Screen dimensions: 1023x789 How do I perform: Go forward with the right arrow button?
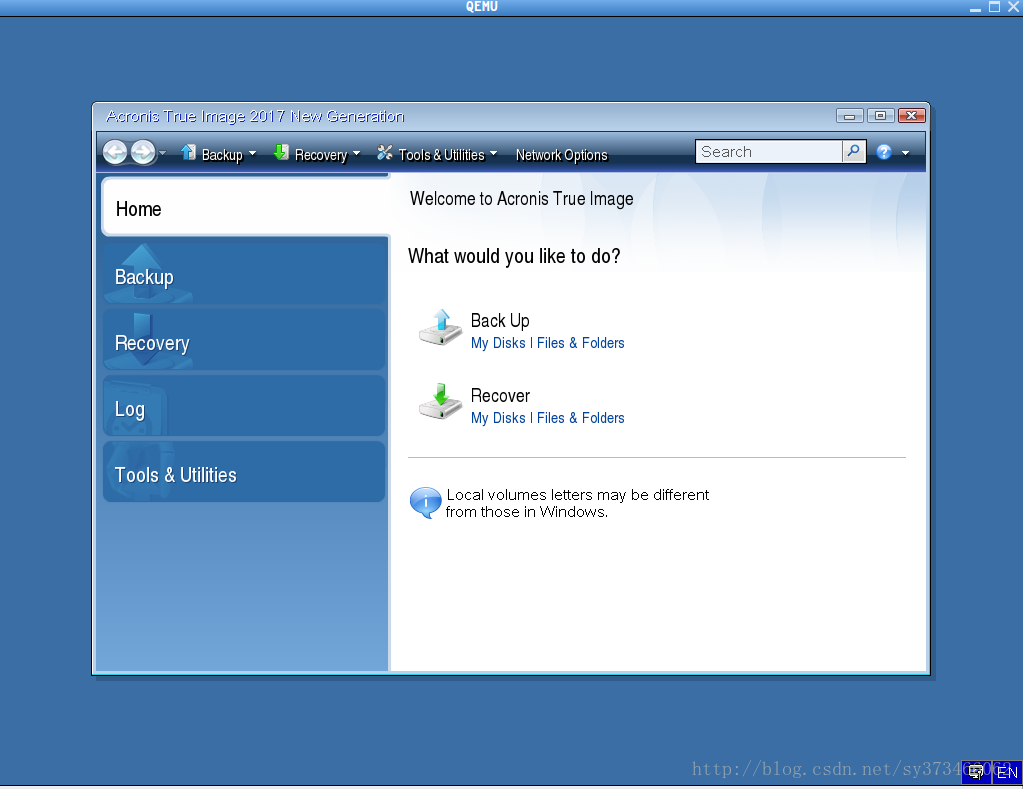coord(143,153)
